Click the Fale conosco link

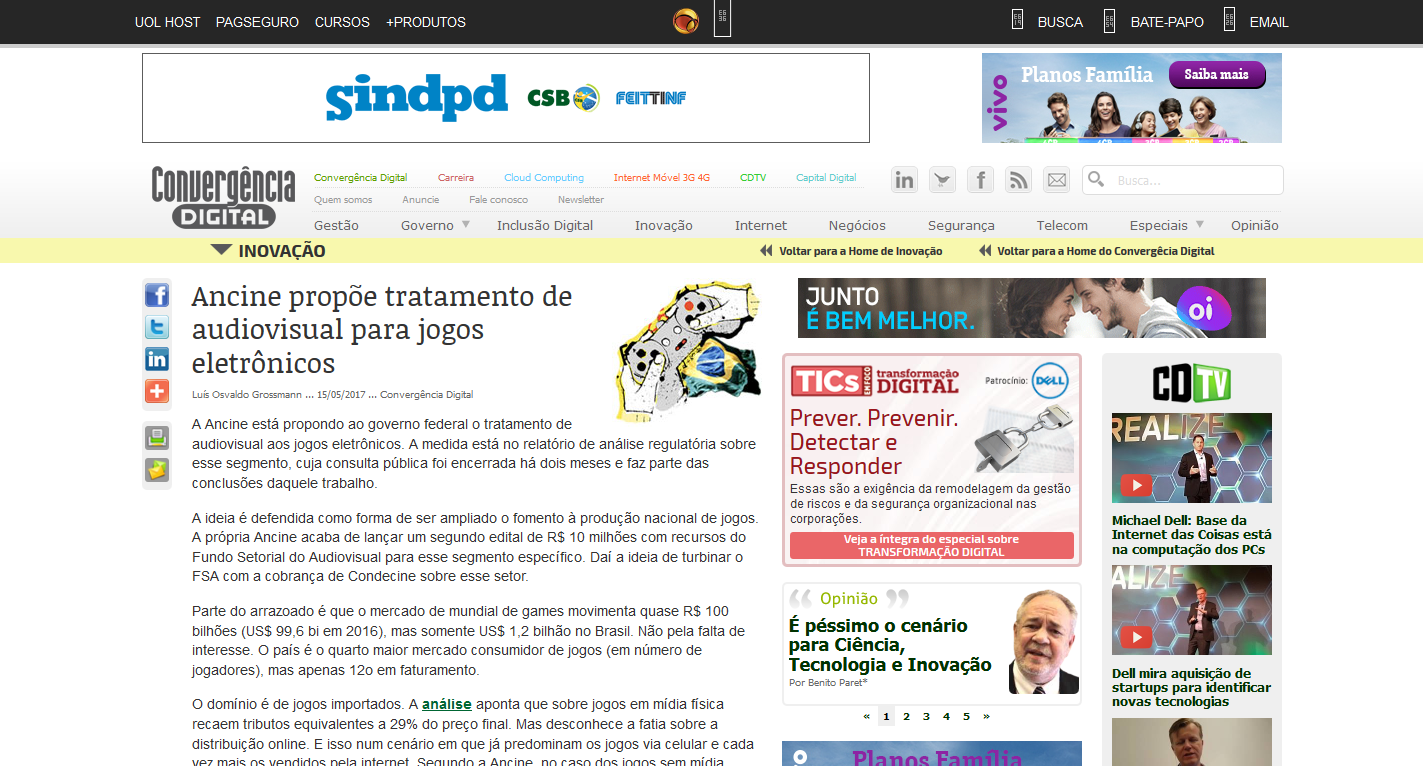499,200
